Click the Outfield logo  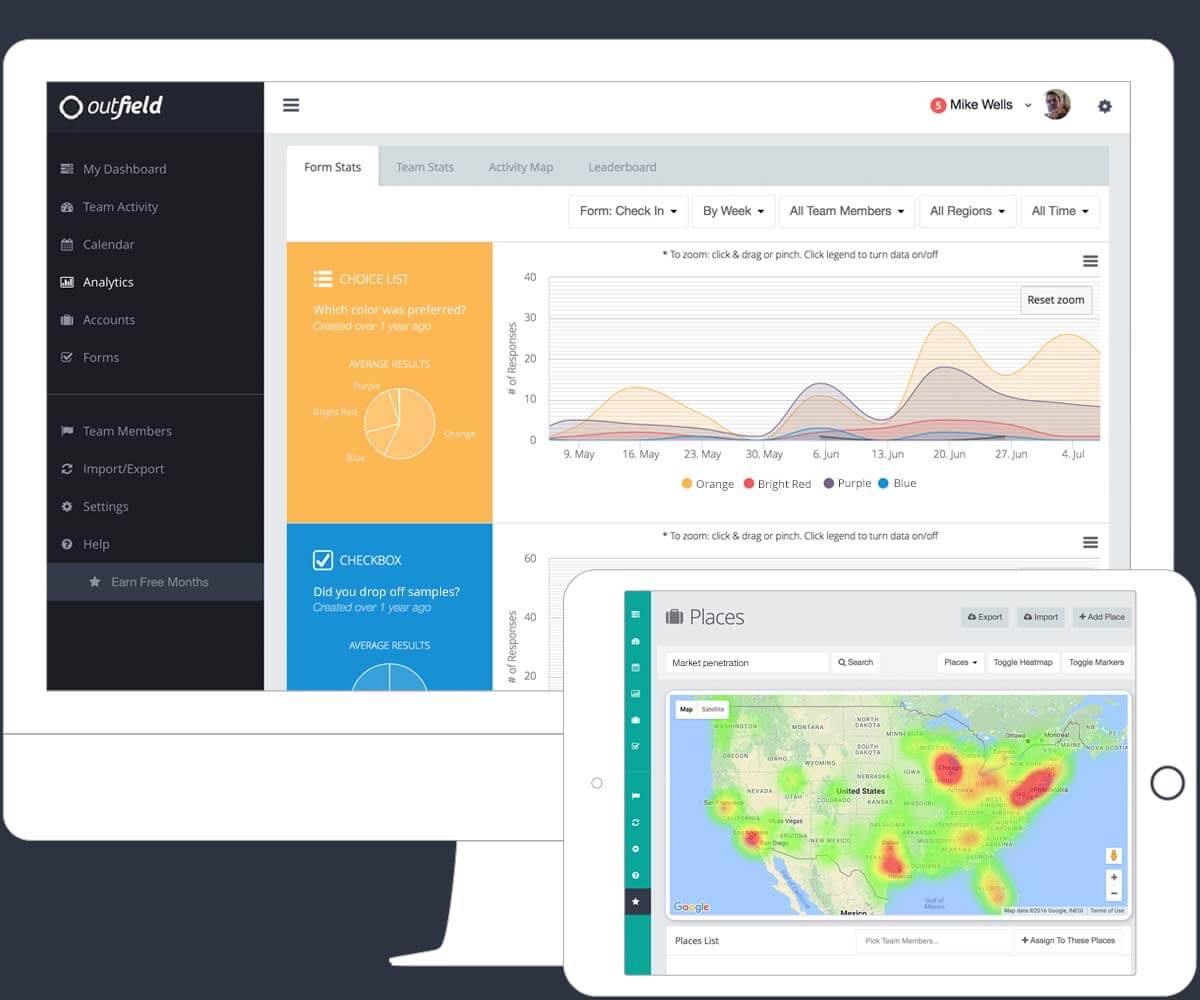coord(111,106)
